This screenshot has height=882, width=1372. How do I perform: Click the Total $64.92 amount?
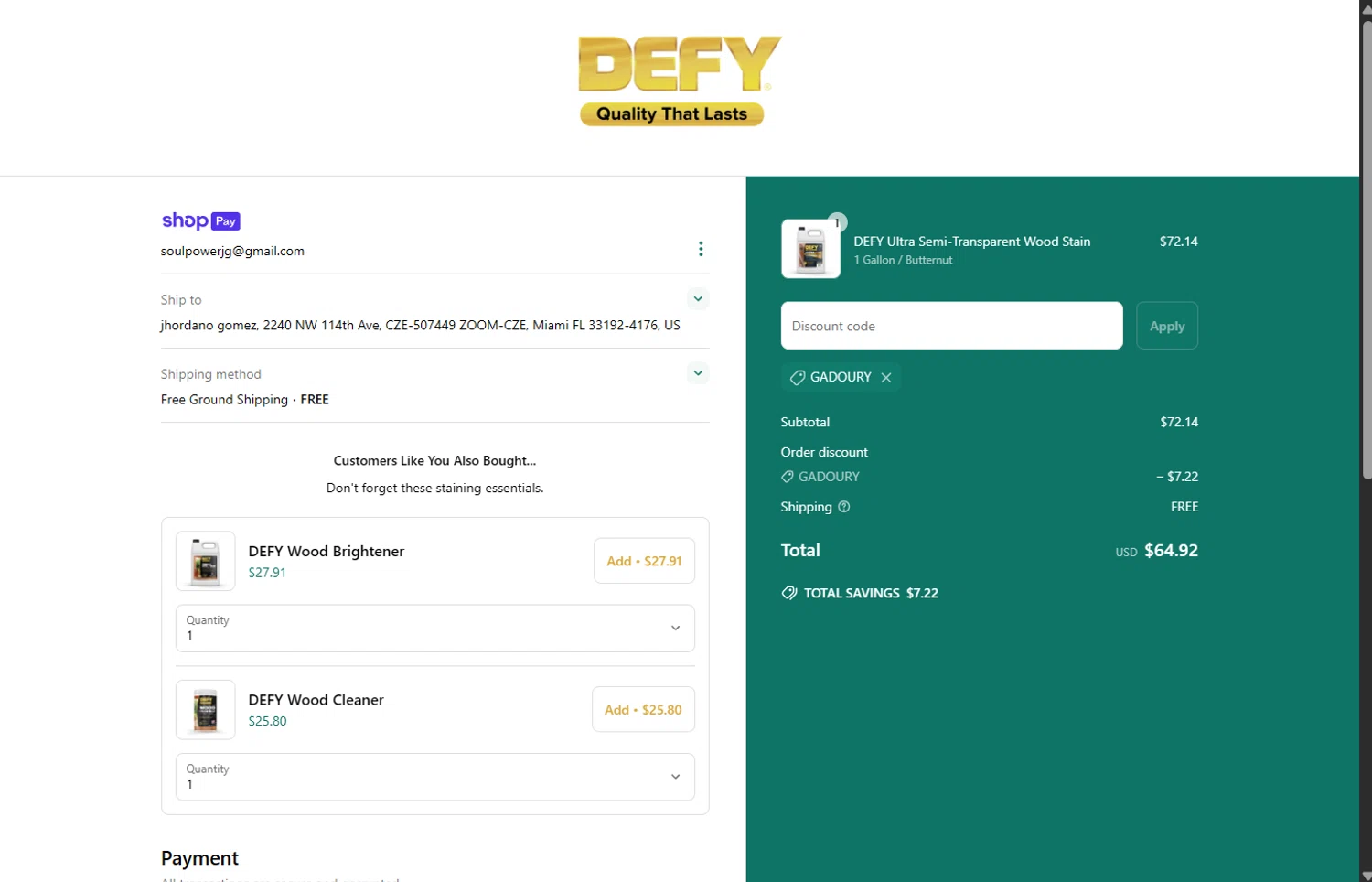pyautogui.click(x=1171, y=550)
